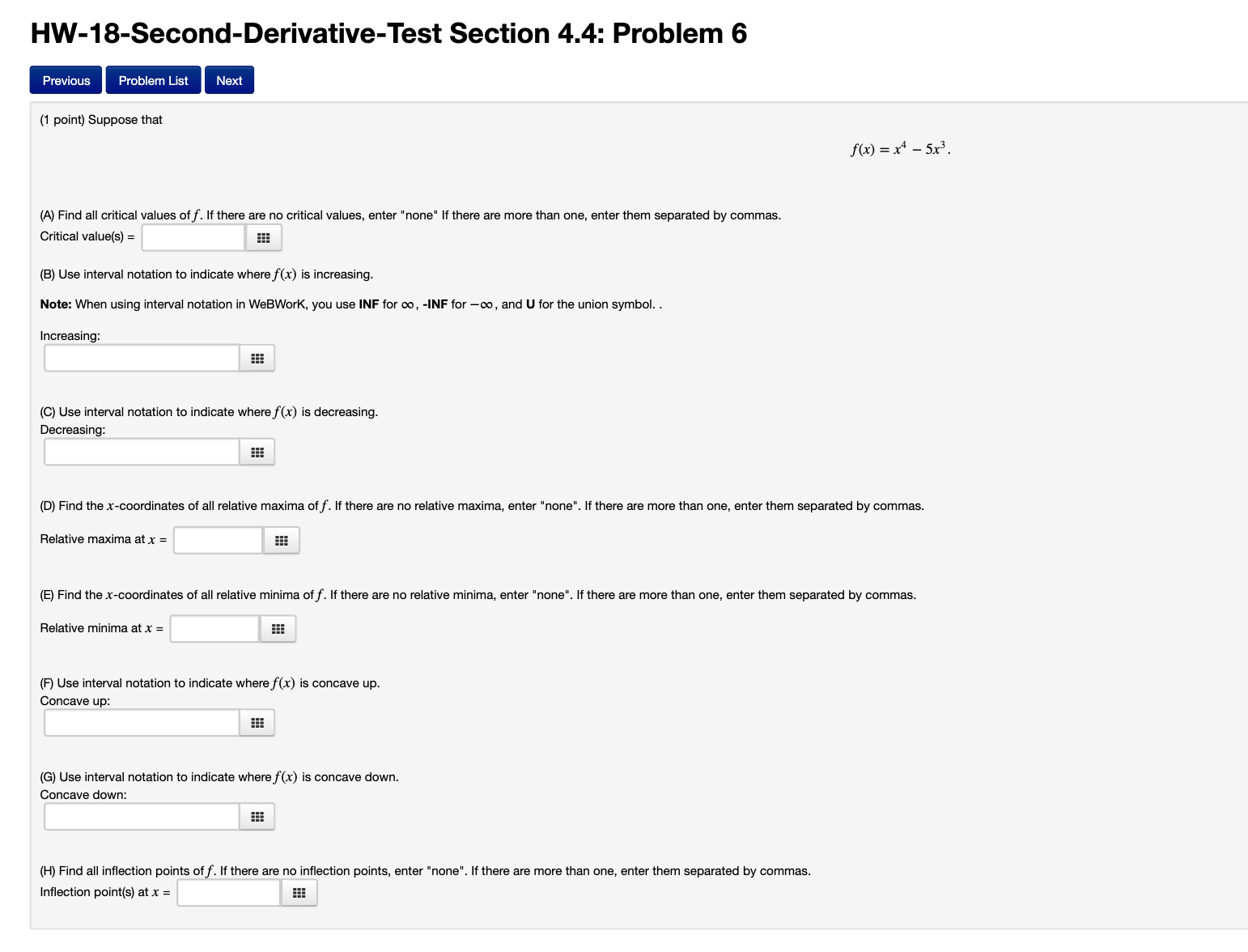Open math keypad for Relative minima field

tap(278, 627)
